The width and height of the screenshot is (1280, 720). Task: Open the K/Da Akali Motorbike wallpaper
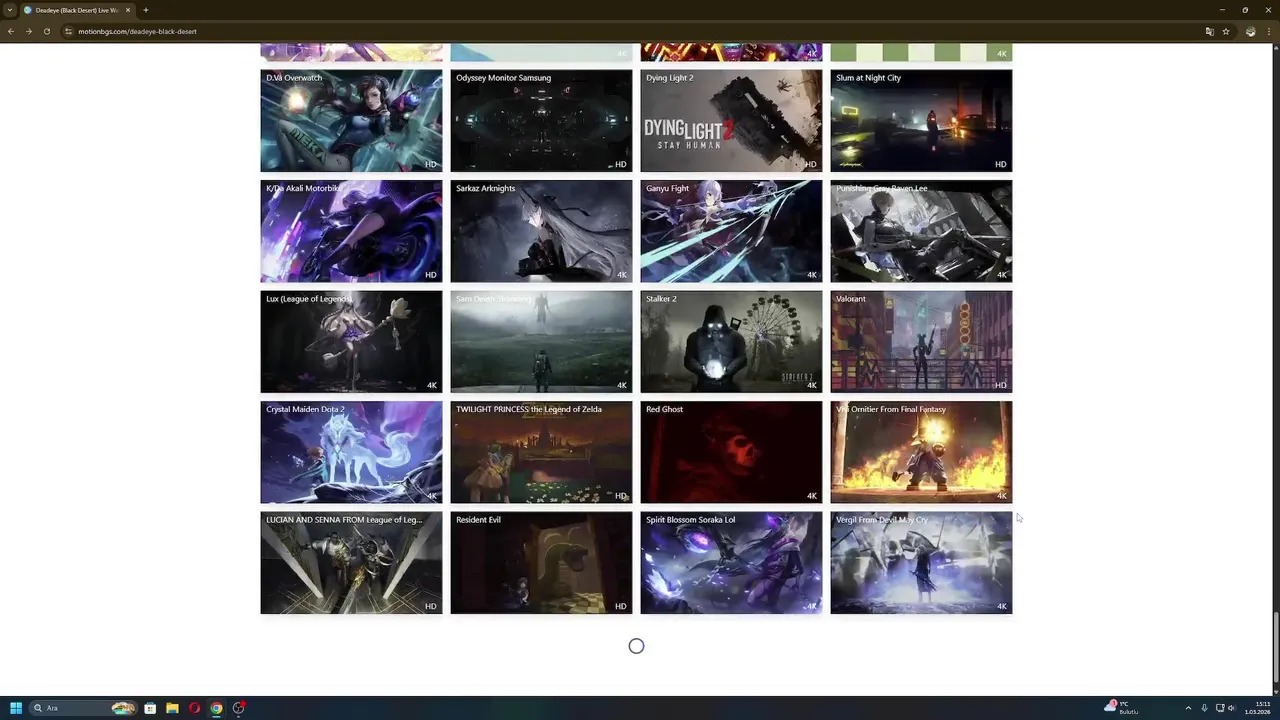(351, 231)
